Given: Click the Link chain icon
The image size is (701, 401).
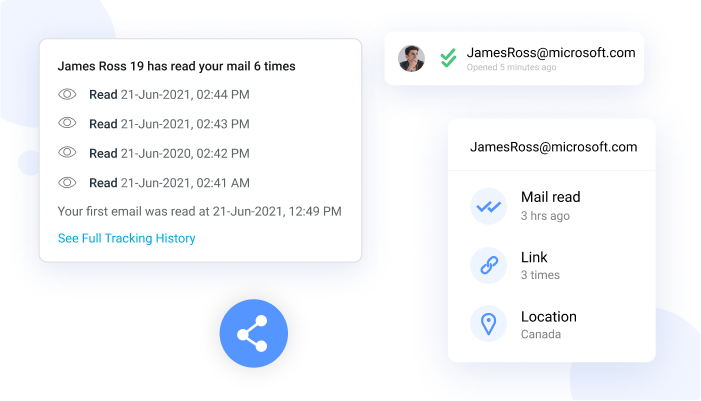Looking at the screenshot, I should click(x=489, y=265).
